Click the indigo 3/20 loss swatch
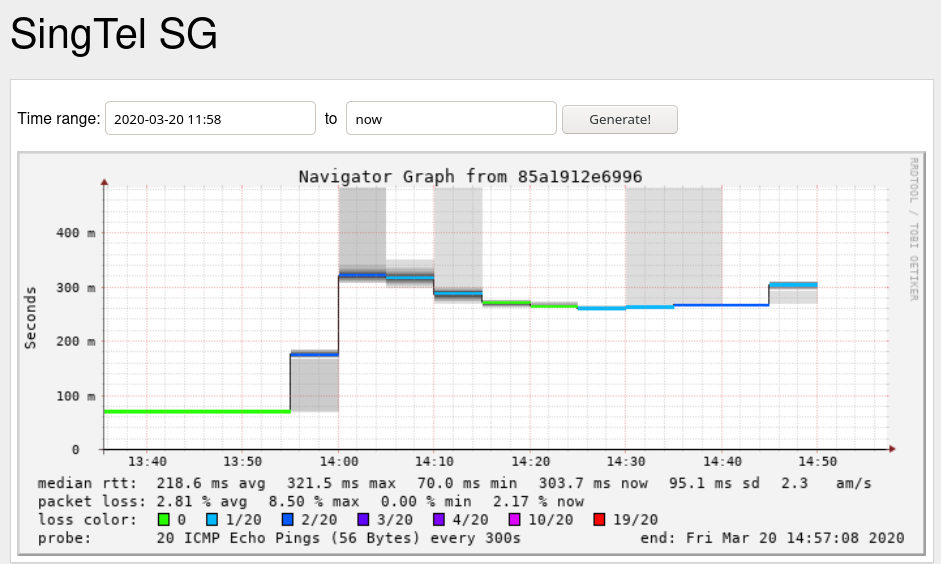 click(363, 520)
